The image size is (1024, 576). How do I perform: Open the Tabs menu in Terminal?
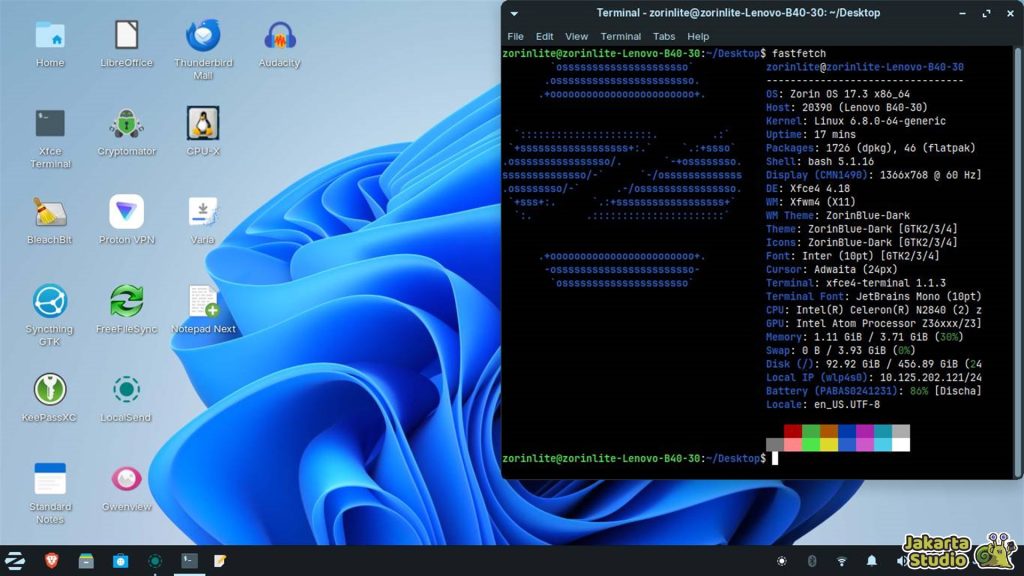click(x=664, y=37)
